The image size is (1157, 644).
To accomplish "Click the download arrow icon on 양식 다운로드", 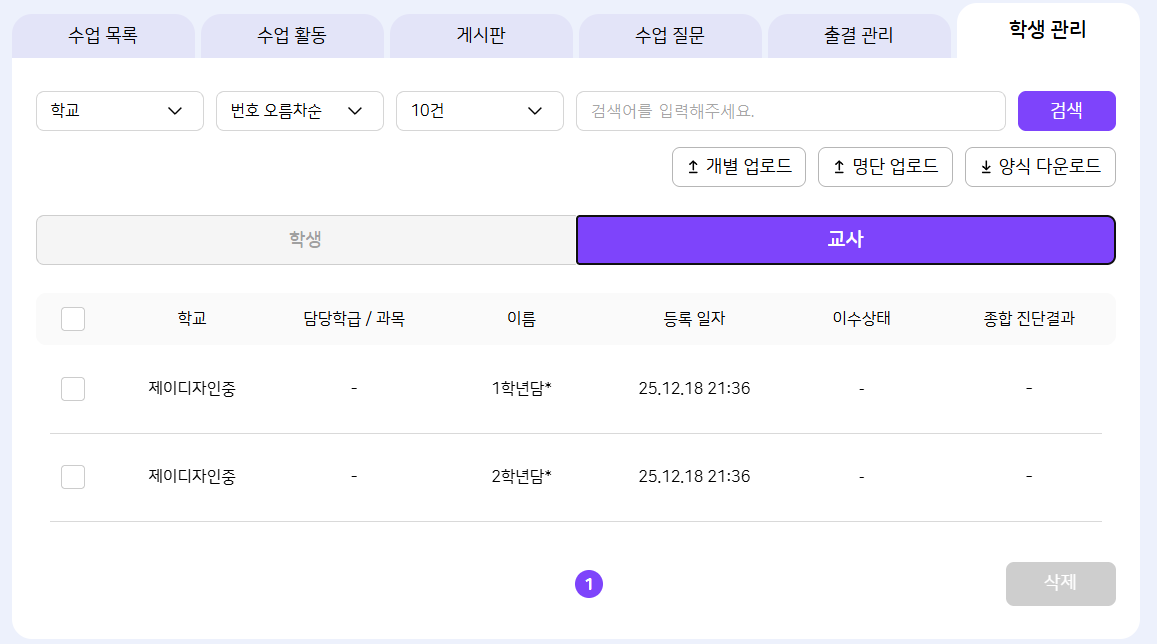I will [985, 167].
